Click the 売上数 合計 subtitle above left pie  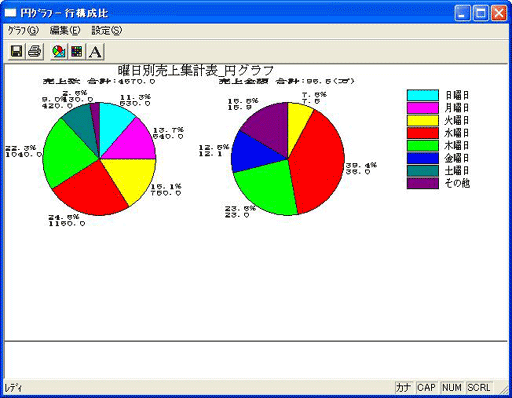coord(99,81)
